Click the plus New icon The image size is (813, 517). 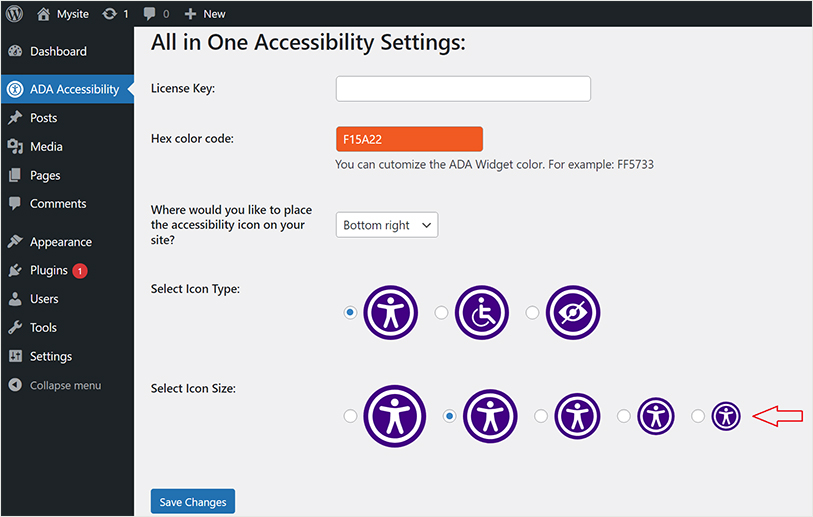pyautogui.click(x=190, y=14)
